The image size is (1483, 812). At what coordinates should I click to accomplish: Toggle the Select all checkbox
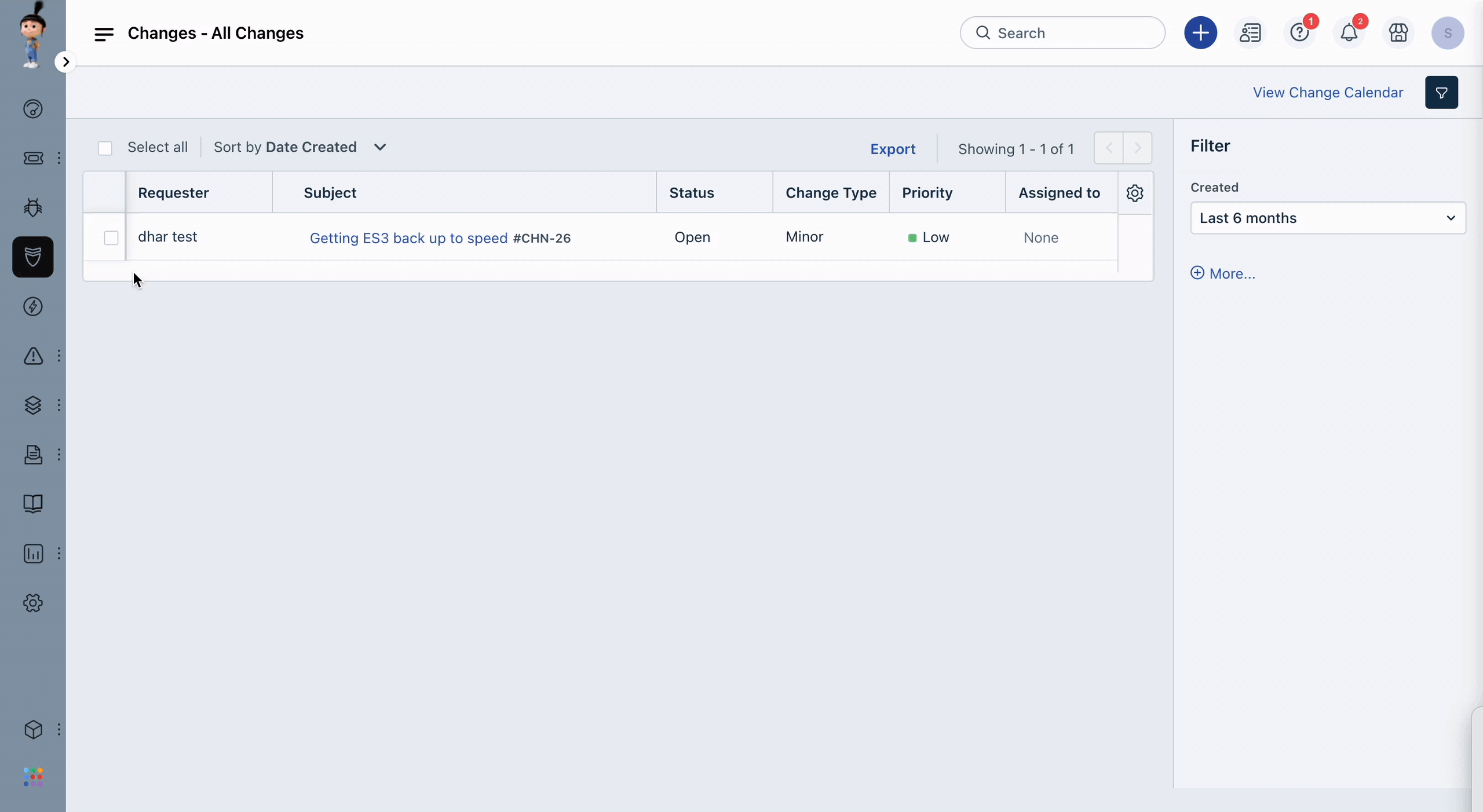pos(105,147)
